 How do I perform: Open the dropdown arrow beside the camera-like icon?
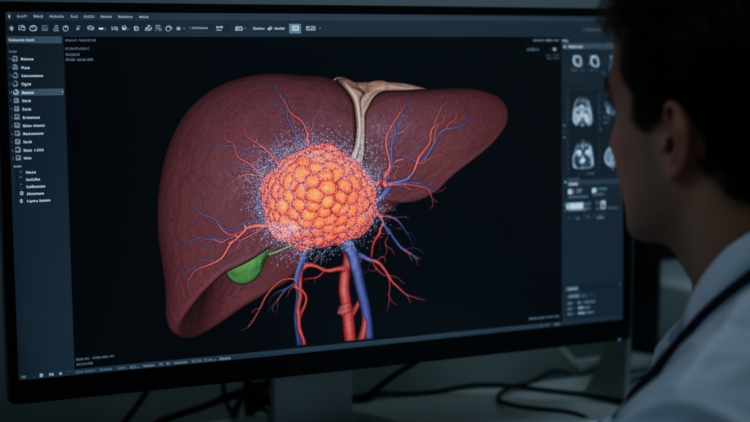point(245,29)
